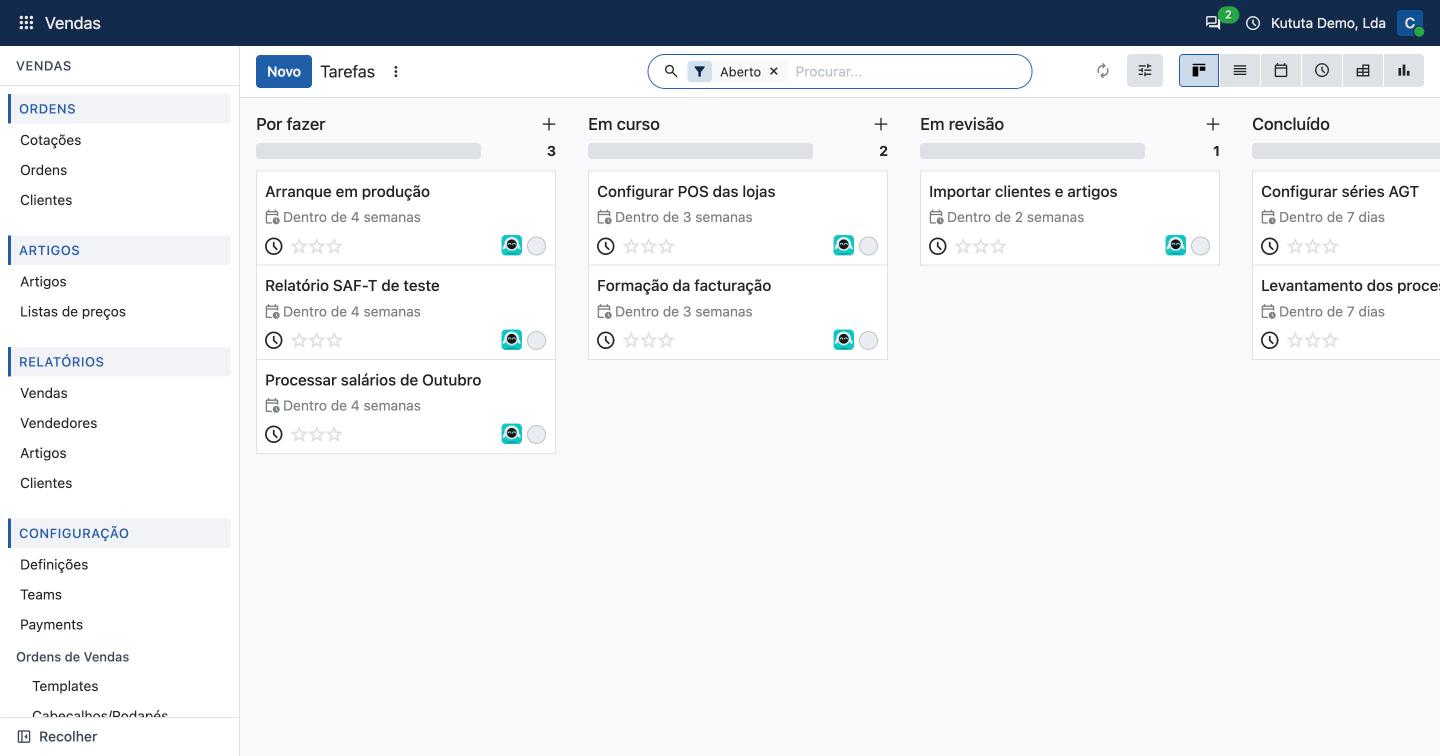Screen dimensions: 1440x756
Task: Open the Configurar séries AGT card
Action: [1346, 218]
